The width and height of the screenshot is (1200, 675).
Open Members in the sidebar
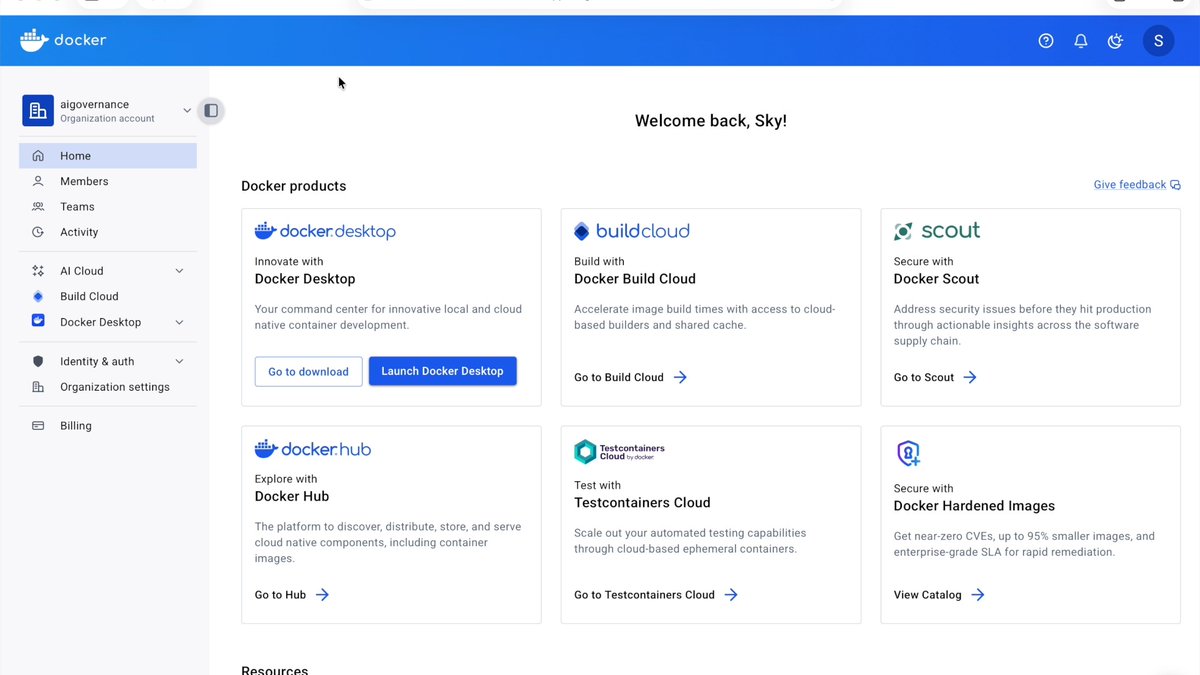click(x=108, y=181)
